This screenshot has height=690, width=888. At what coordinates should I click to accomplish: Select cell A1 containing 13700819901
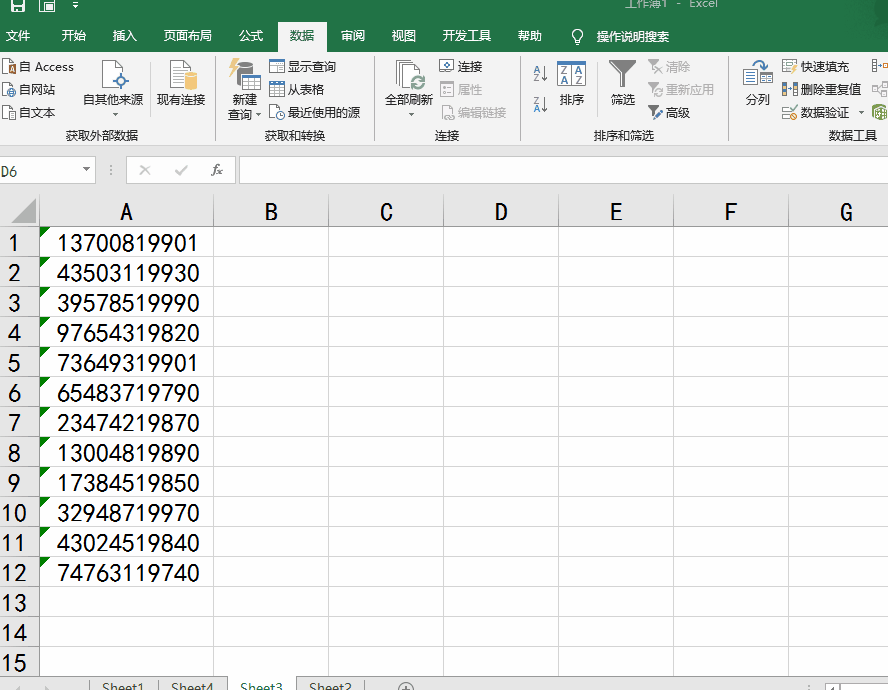tap(126, 242)
